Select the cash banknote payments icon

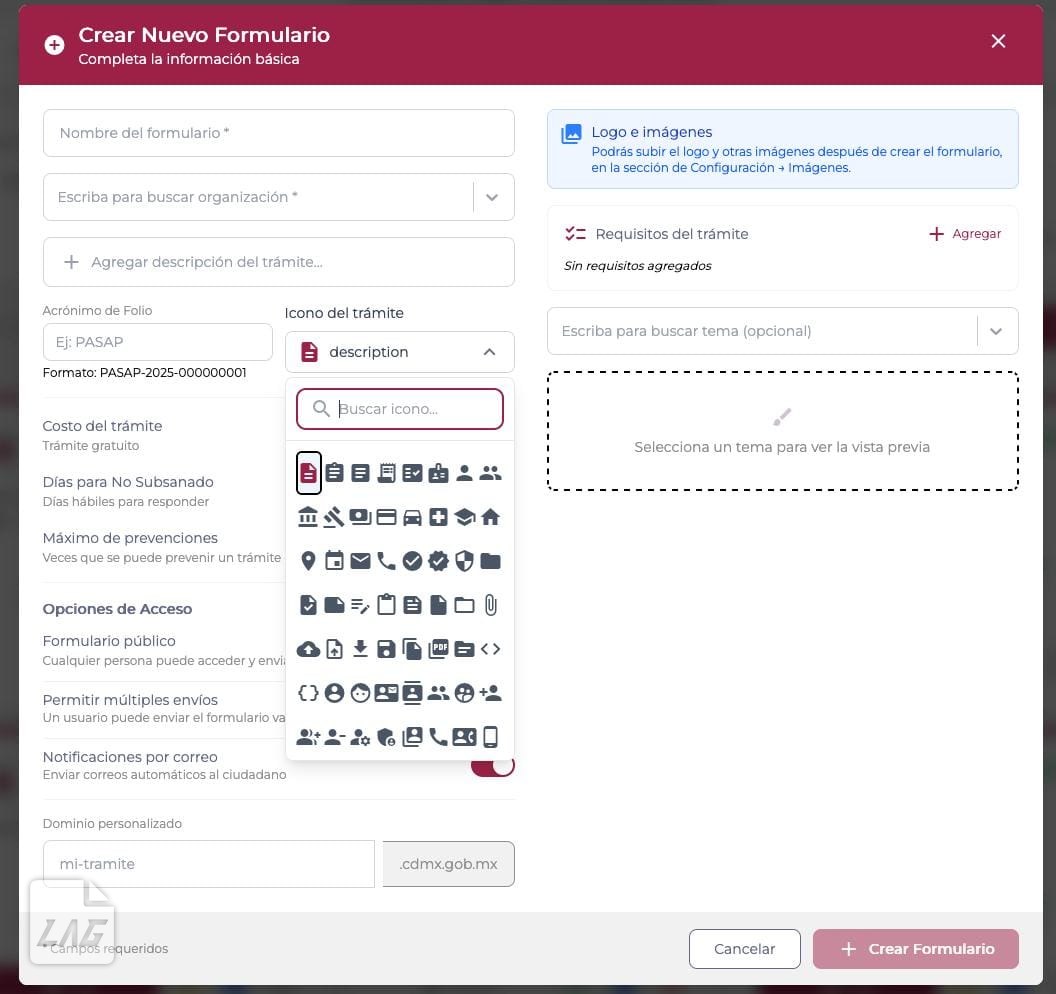[x=360, y=517]
